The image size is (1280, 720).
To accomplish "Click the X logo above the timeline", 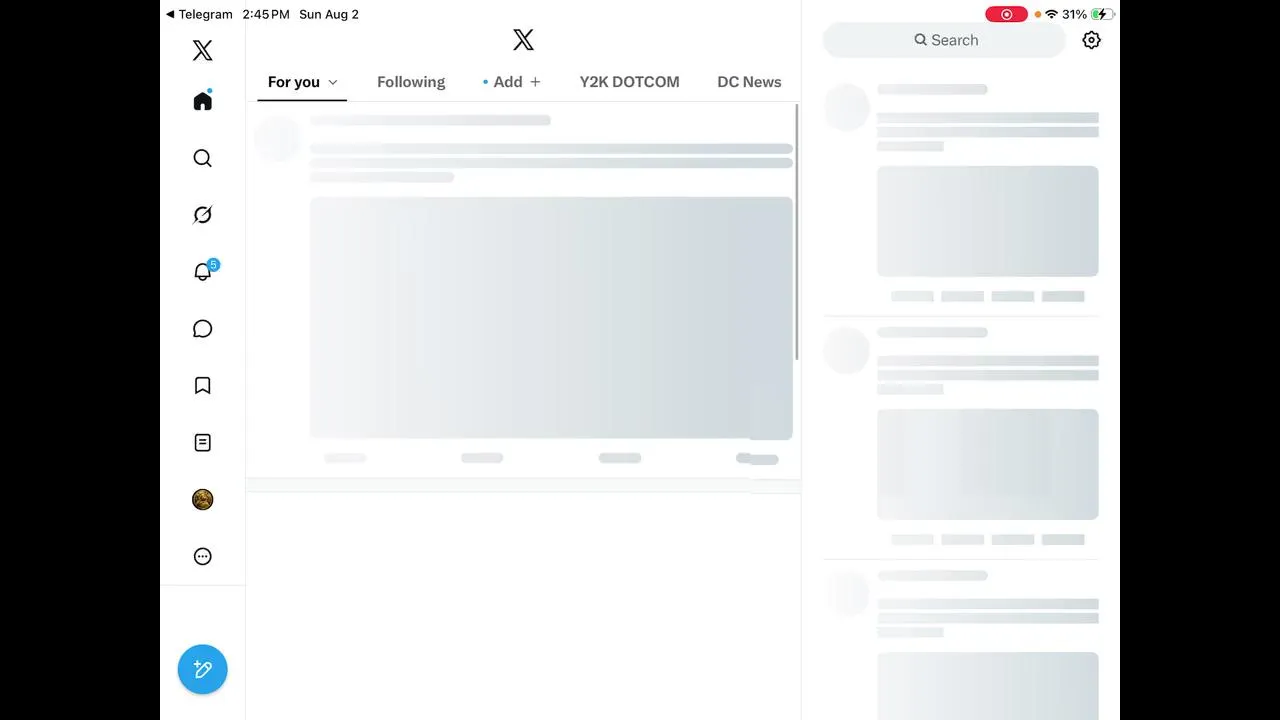I will click(x=523, y=40).
